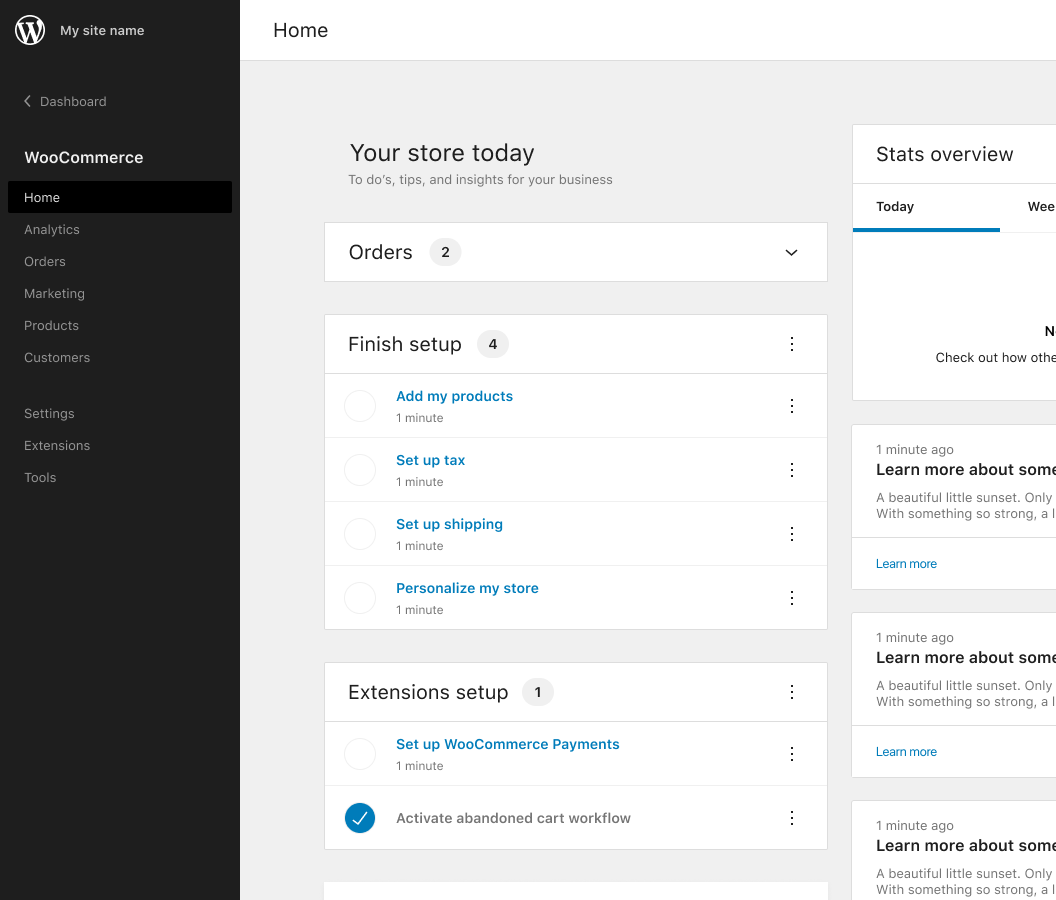Click the WordPress logo in the admin bar

[x=29, y=29]
